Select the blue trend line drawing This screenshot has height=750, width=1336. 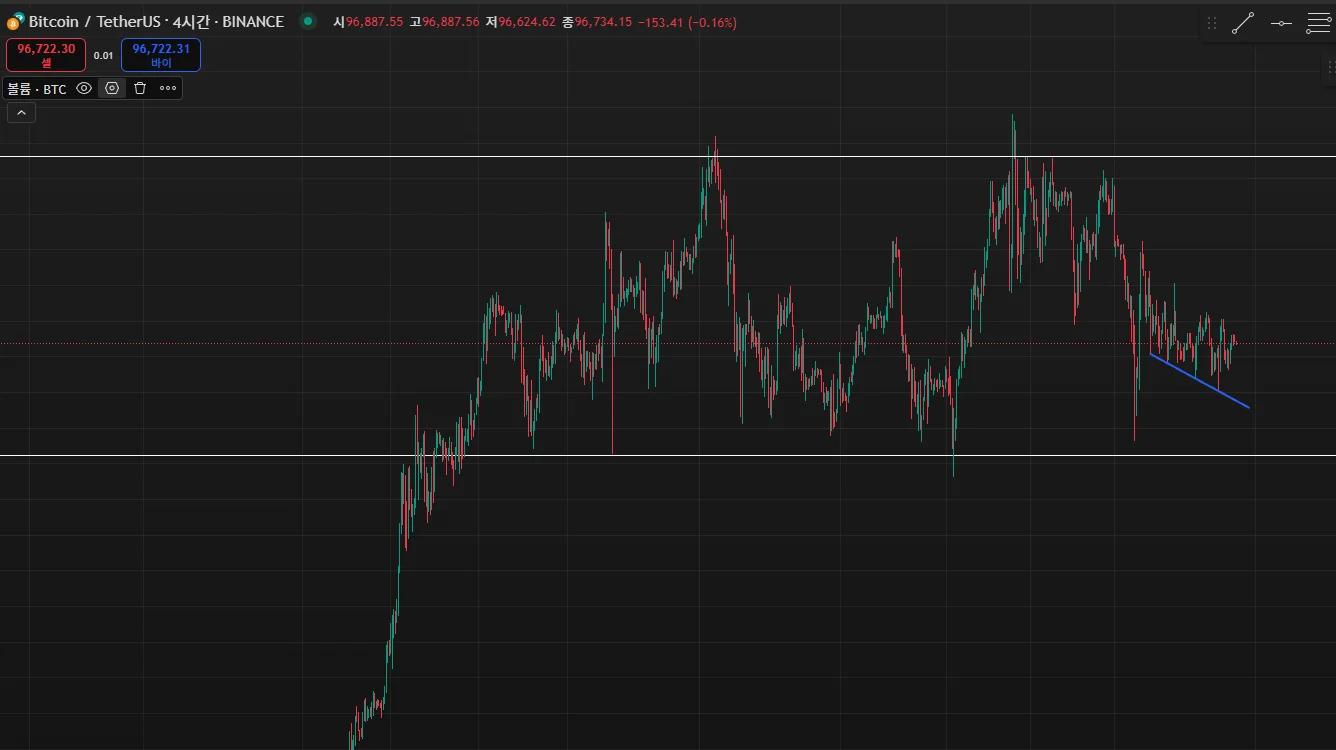pyautogui.click(x=1200, y=381)
